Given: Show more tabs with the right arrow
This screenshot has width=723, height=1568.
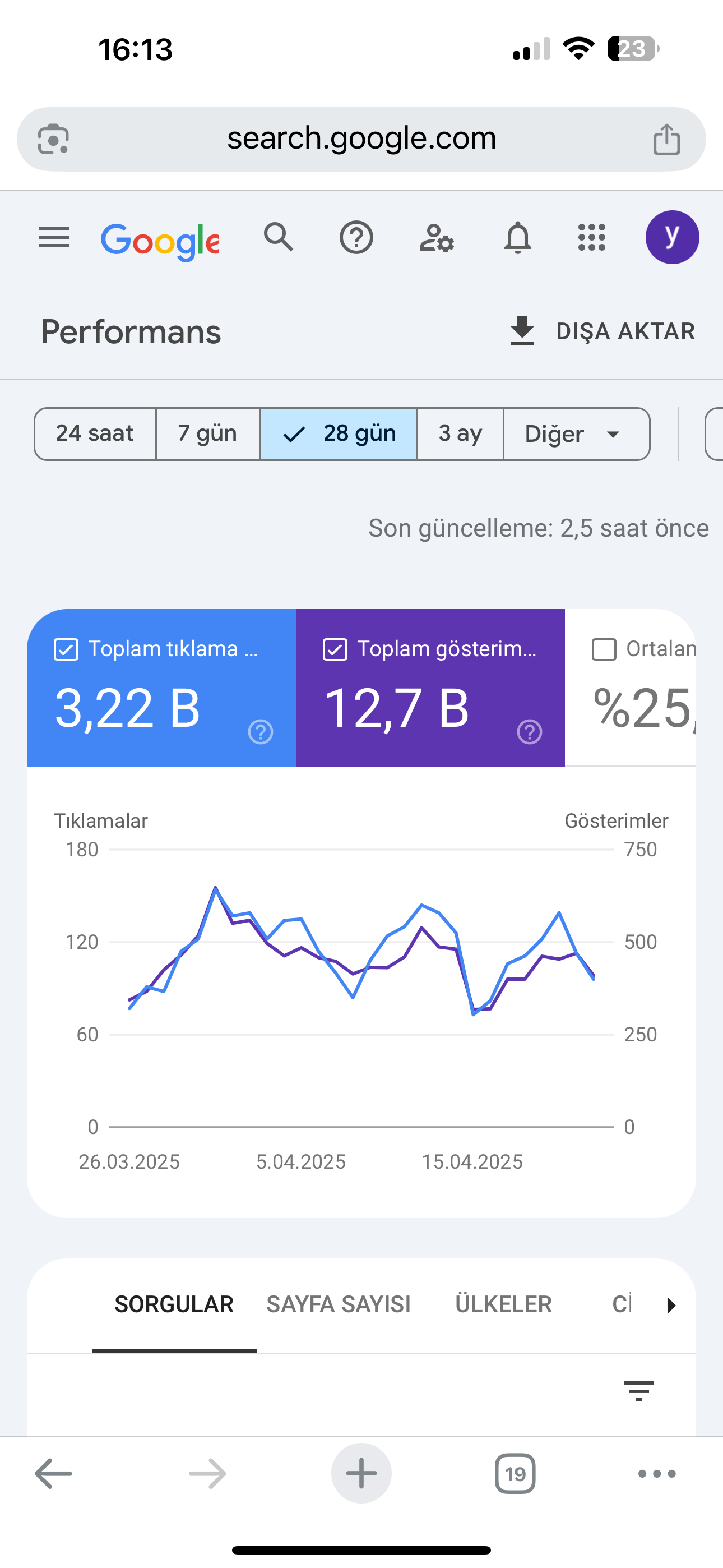Looking at the screenshot, I should pyautogui.click(x=671, y=1305).
